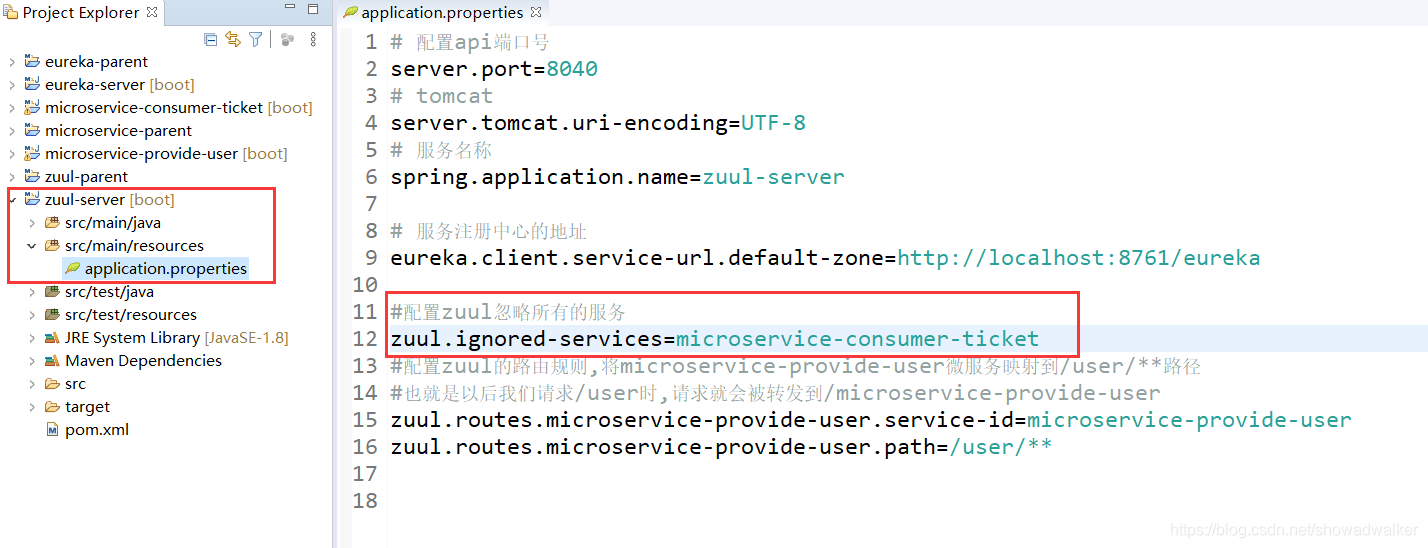Viewport: 1428px width, 548px height.
Task: Click the service-id=microservice-provide-user line
Action: click(870, 420)
